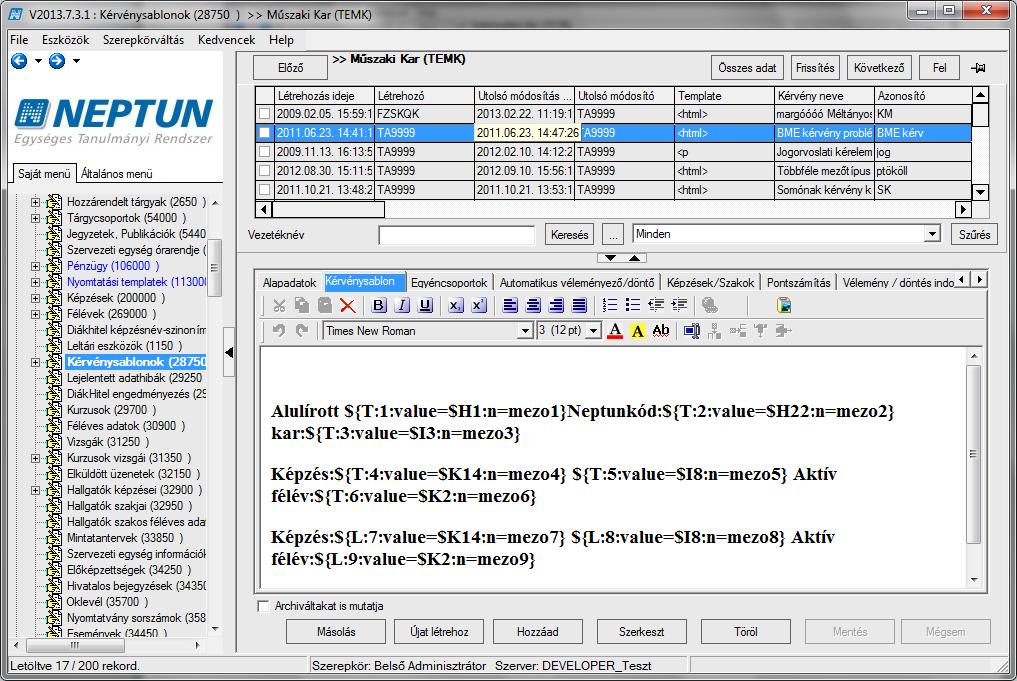Expand Pénzügy (106000) tree node
The width and height of the screenshot is (1017, 681).
tap(36, 267)
